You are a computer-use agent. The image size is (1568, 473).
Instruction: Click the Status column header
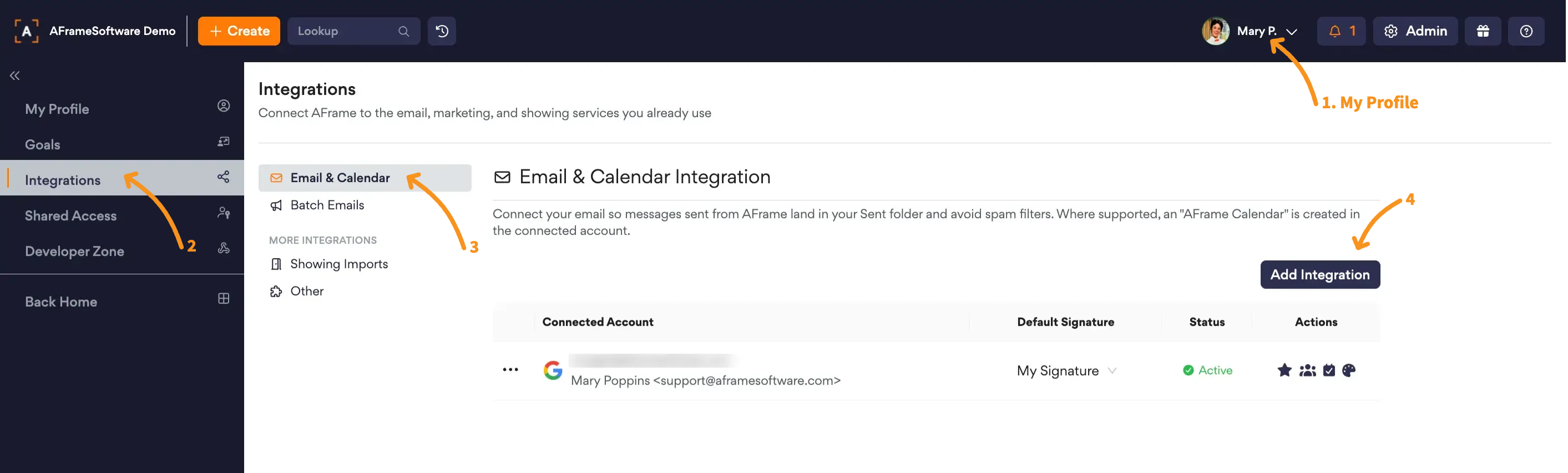click(x=1206, y=322)
